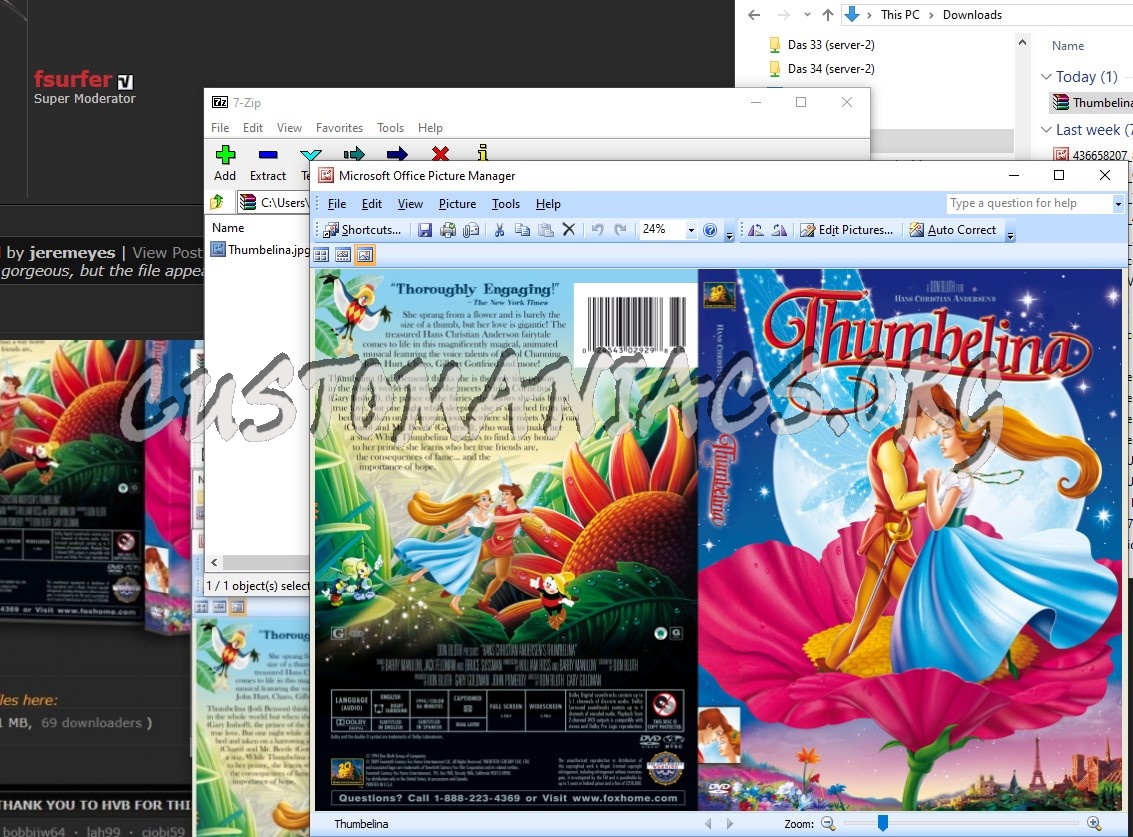
Task: Click the Redo arrow icon
Action: 620,230
